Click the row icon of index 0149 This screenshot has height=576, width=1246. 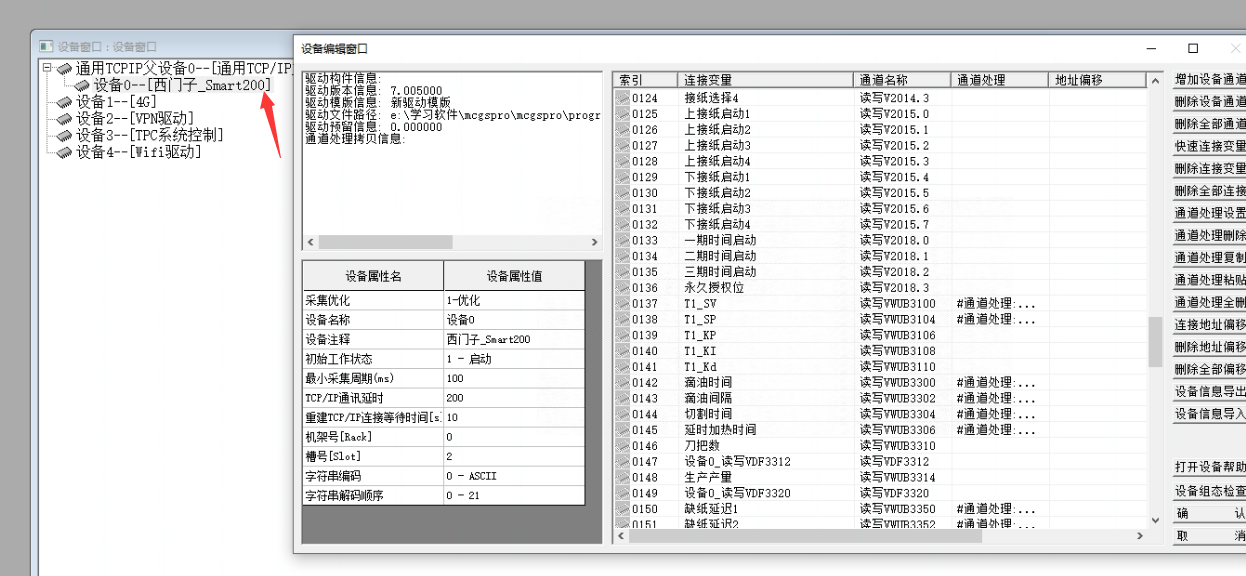[622, 493]
